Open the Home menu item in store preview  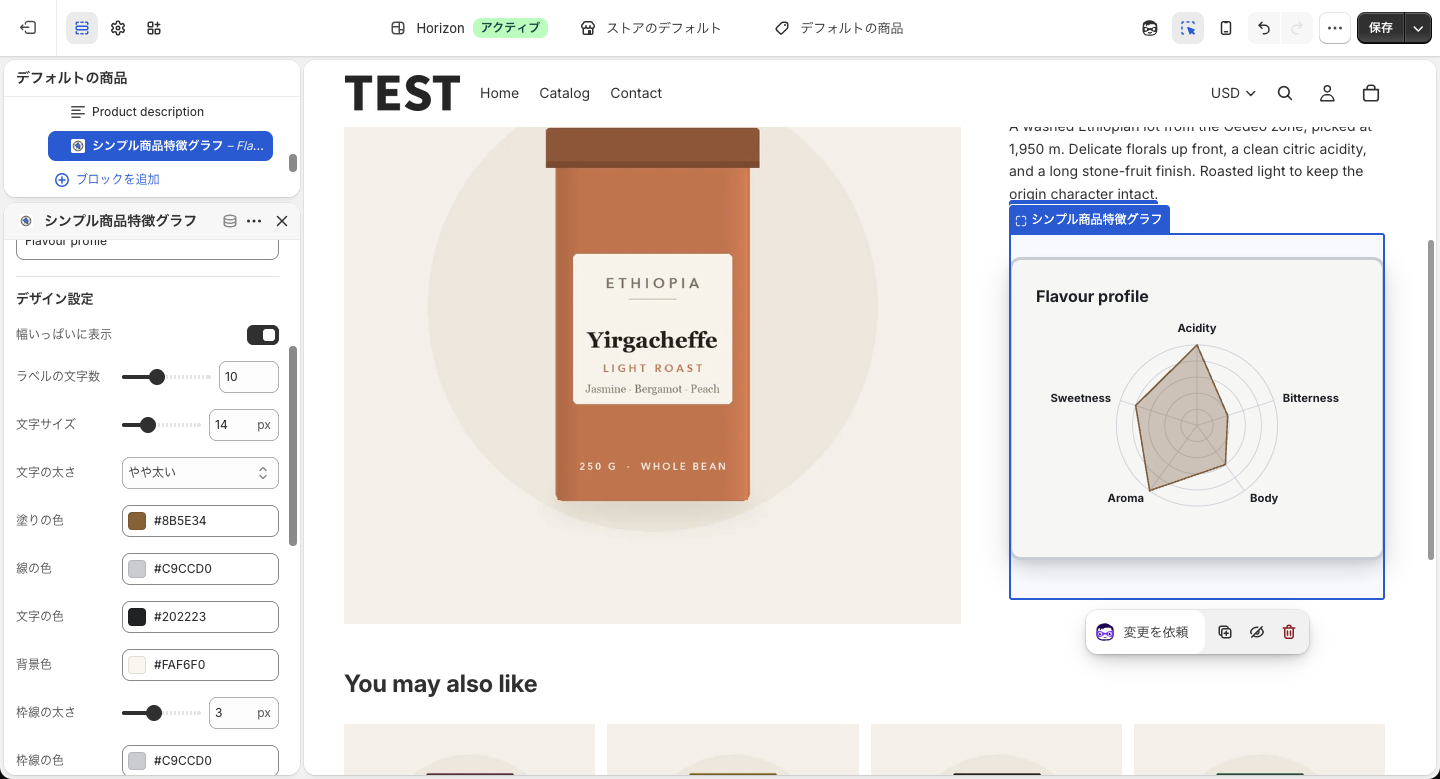coord(499,93)
